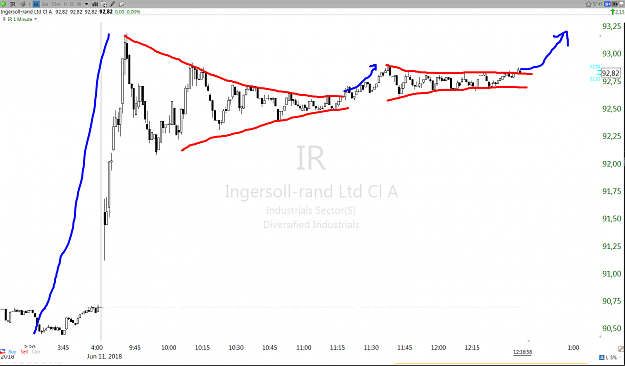Select the tick timeframe button
This screenshot has height=366, width=625.
[x=29, y=4]
